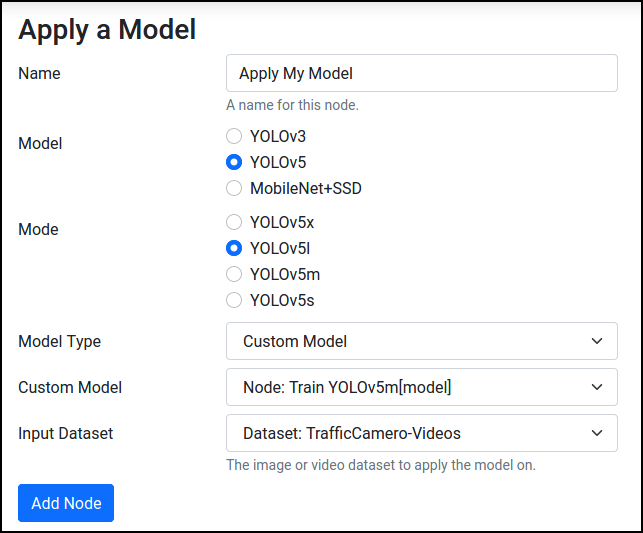
Task: Click the MobileNet+SSD label text
Action: [306, 188]
